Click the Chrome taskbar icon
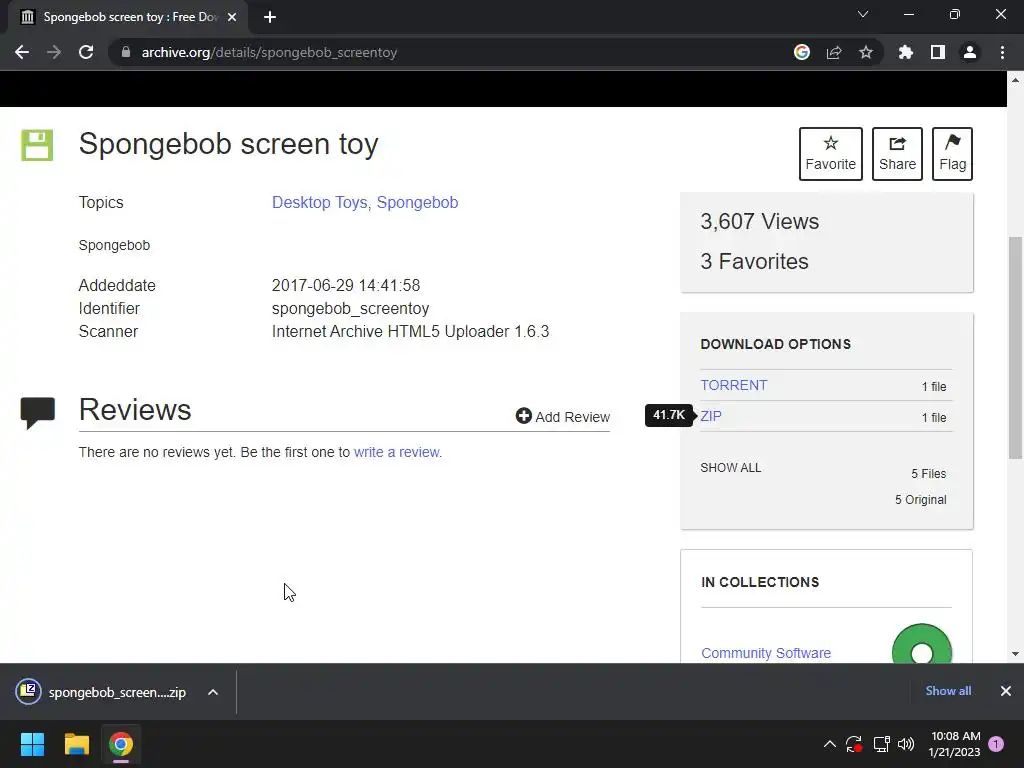Screen dimensions: 1024x768 (x=121, y=744)
